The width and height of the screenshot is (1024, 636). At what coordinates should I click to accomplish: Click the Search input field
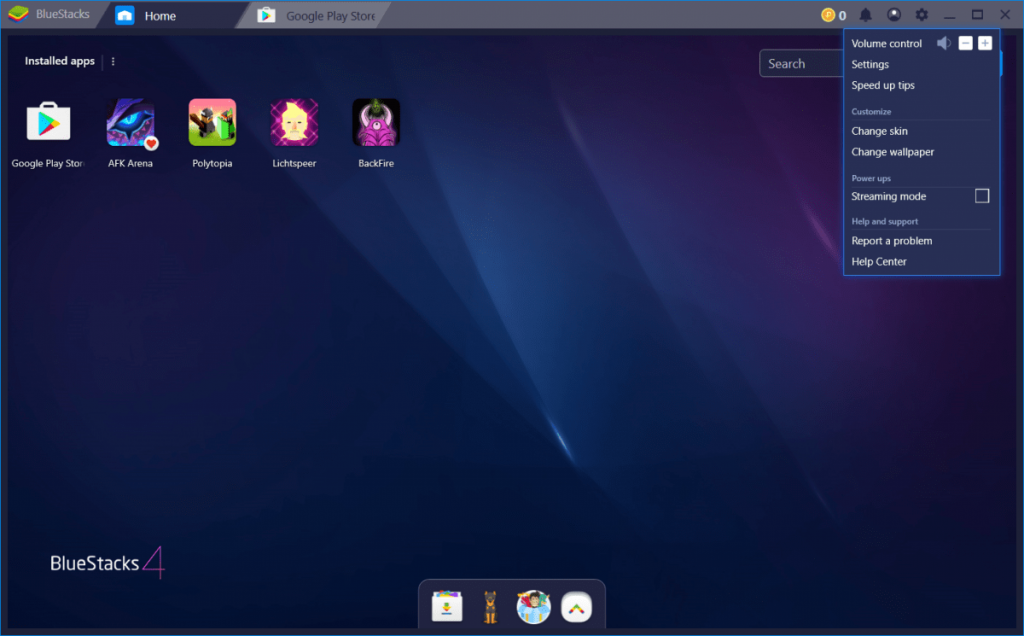[x=801, y=63]
